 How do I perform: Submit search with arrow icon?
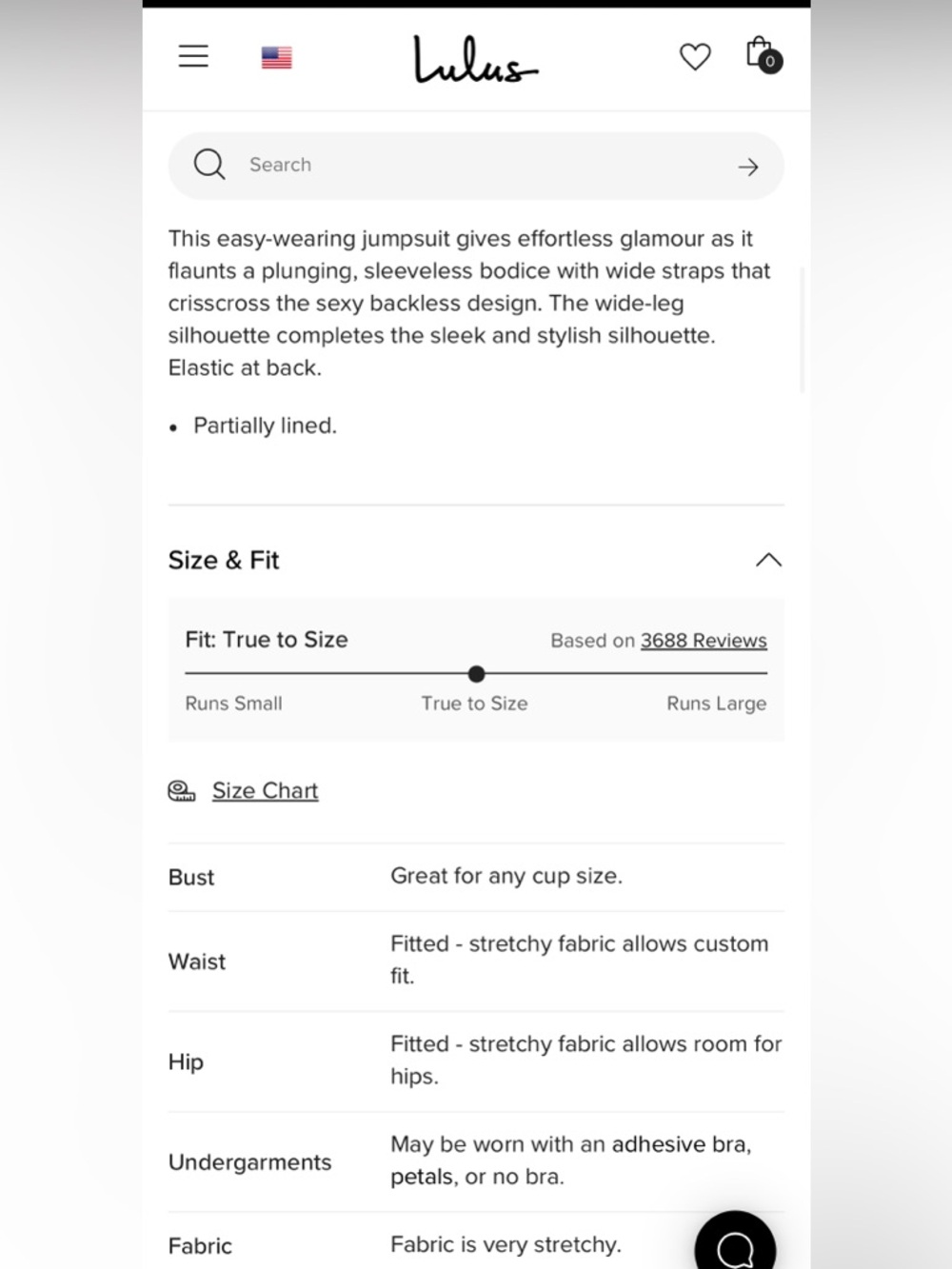click(748, 167)
